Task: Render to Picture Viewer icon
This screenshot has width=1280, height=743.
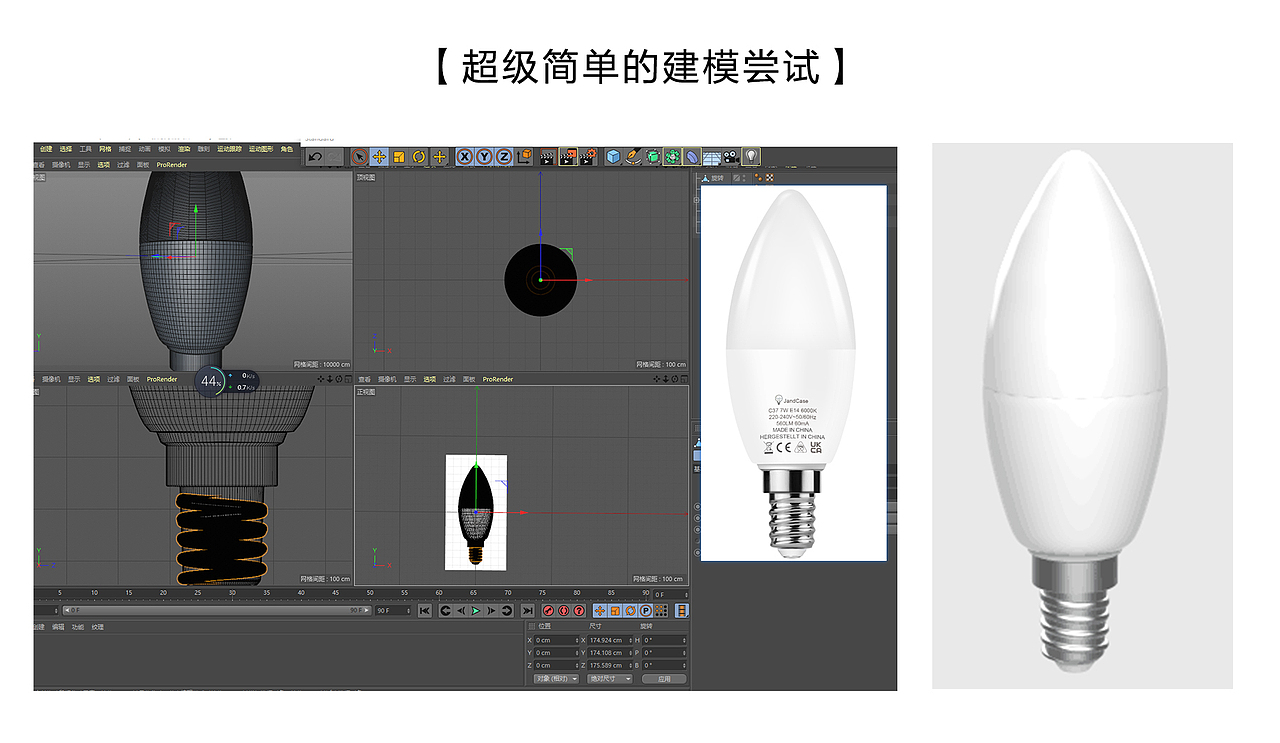Action: pyautogui.click(x=568, y=157)
